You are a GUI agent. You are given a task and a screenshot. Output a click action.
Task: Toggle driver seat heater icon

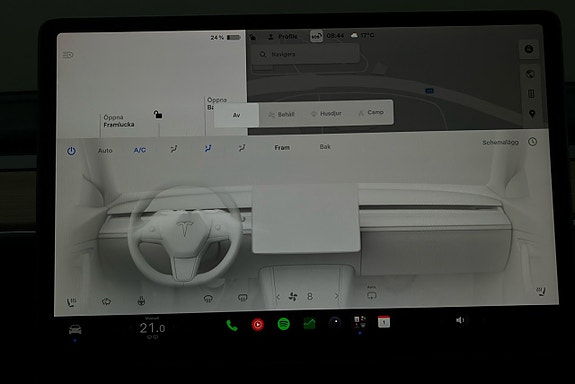pos(71,303)
